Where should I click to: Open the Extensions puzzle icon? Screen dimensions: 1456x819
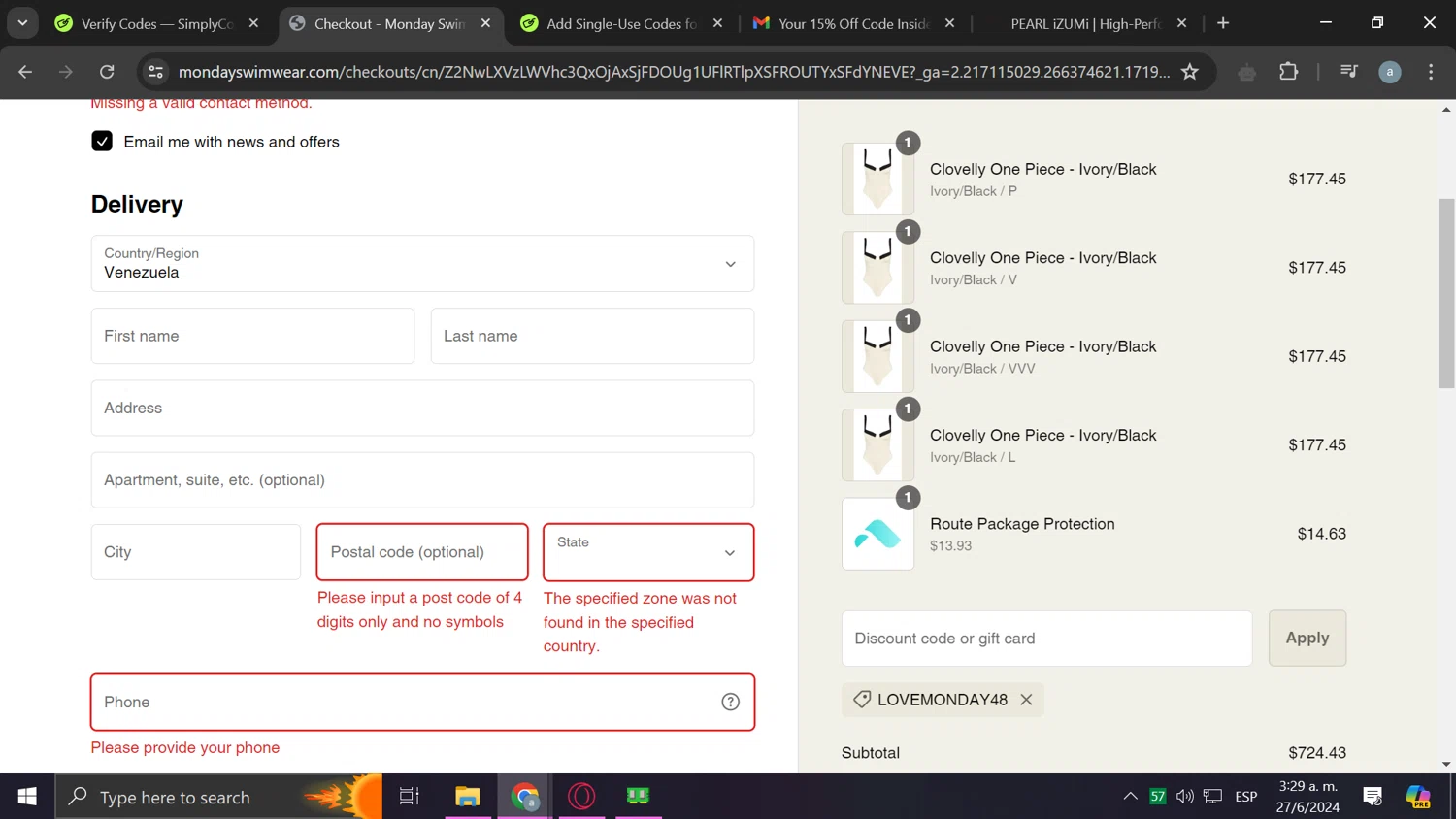click(1289, 72)
